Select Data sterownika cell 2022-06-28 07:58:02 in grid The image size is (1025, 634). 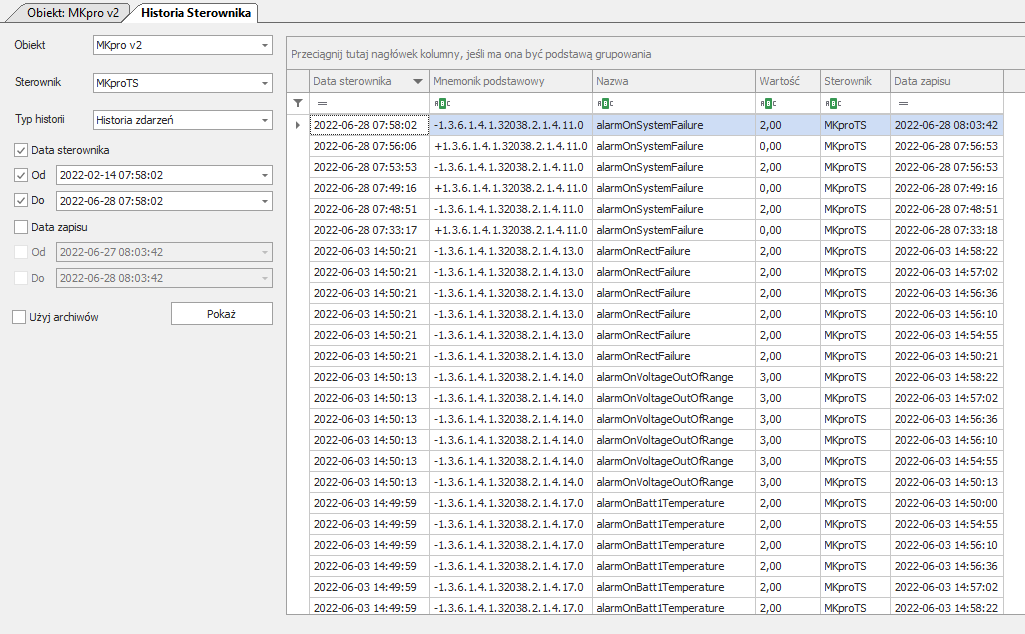(x=369, y=125)
